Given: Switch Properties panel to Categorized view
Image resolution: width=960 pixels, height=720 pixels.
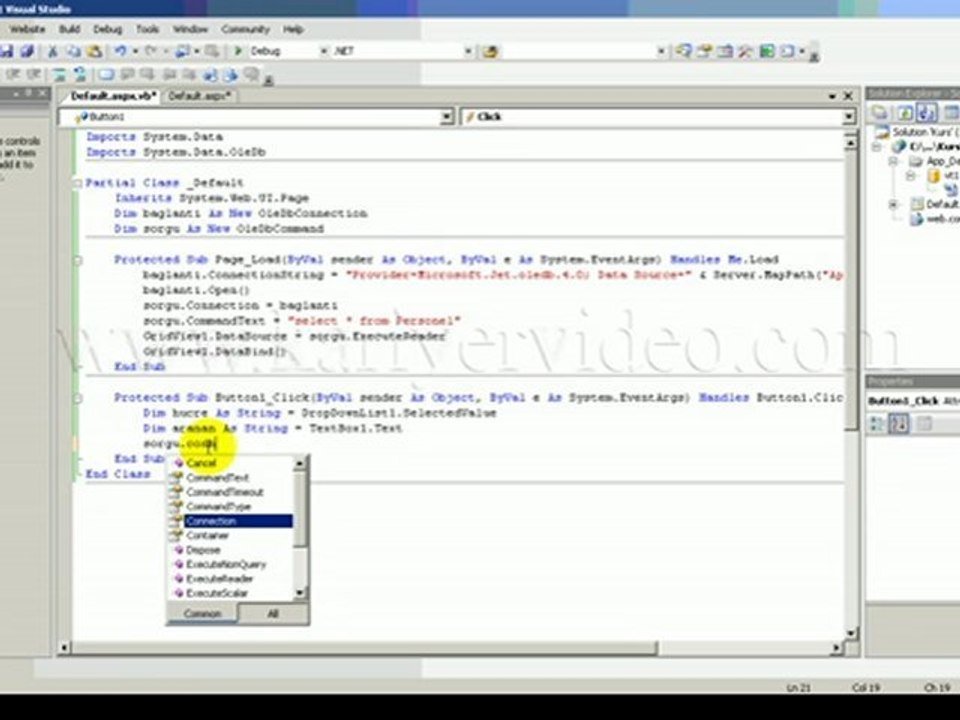Looking at the screenshot, I should click(x=877, y=424).
